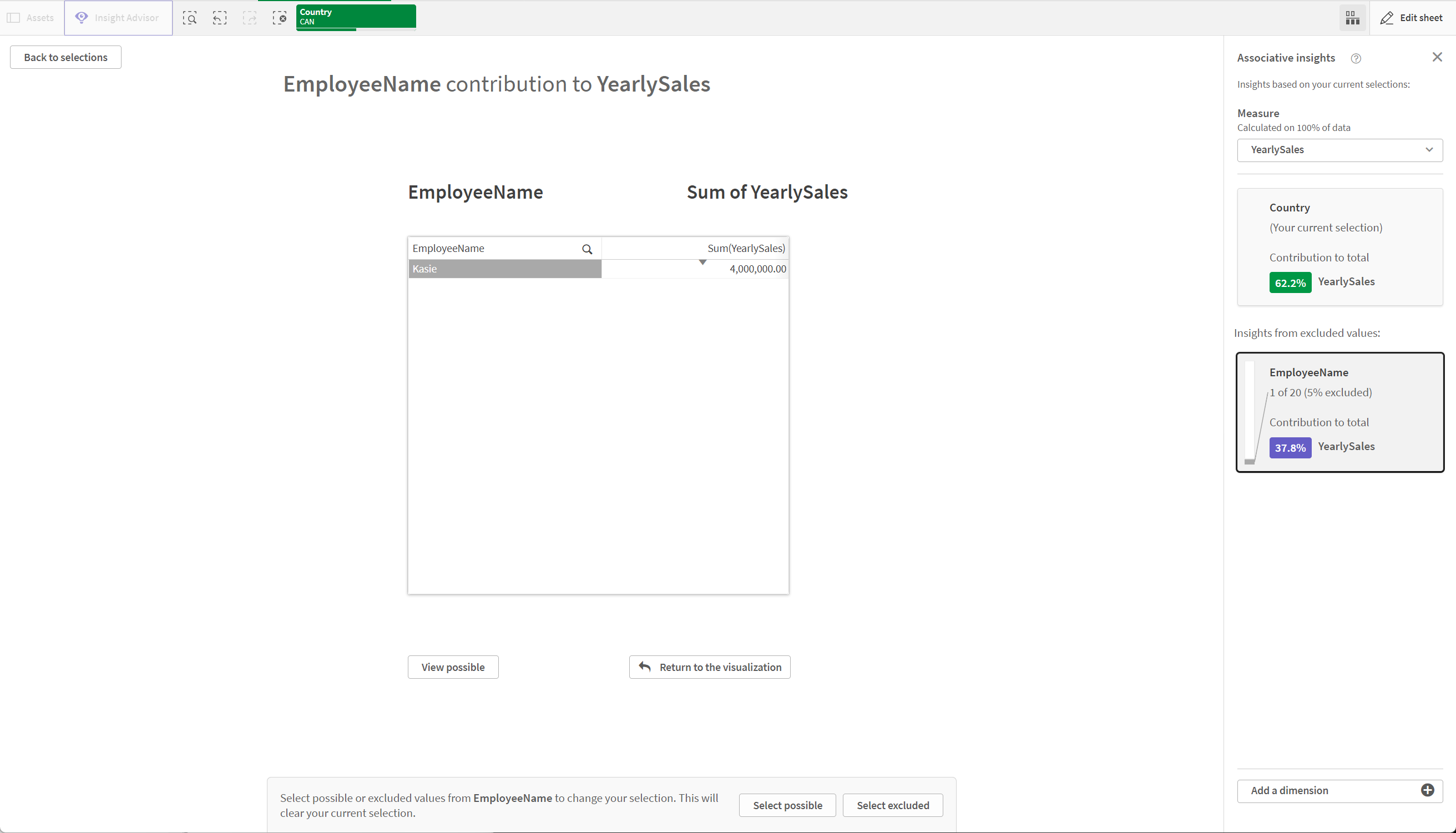Expand the YearlySales measure dropdown
Viewport: 1456px width, 833px height.
(x=1430, y=149)
